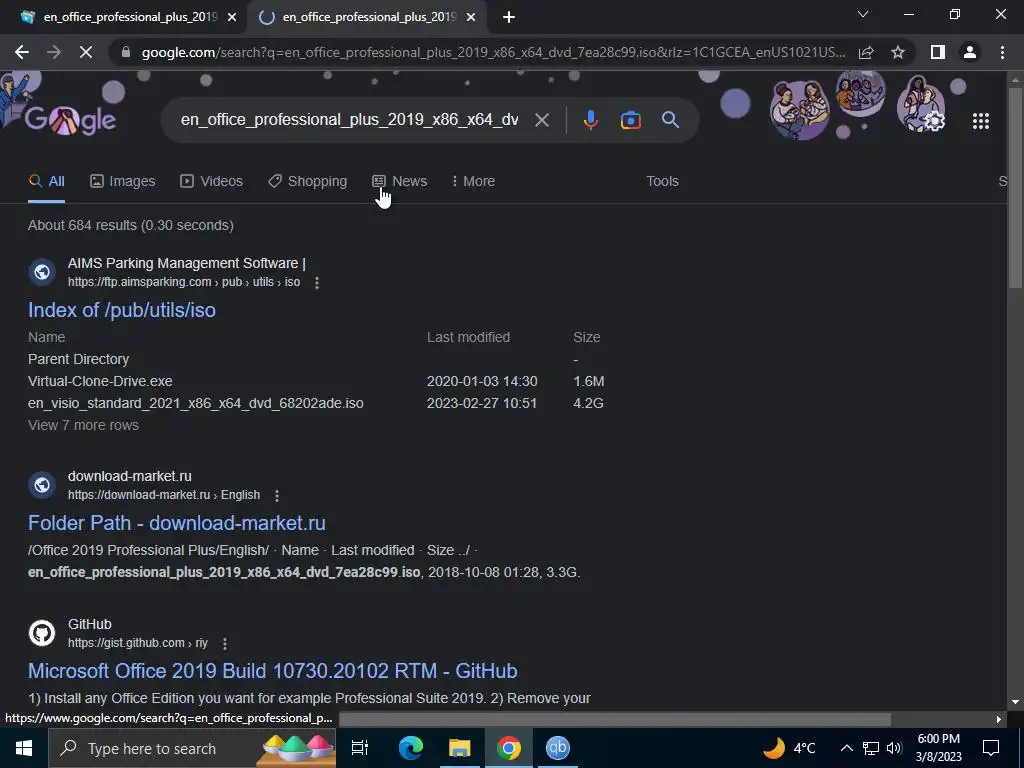Bookmark this tab with the star icon

click(898, 52)
